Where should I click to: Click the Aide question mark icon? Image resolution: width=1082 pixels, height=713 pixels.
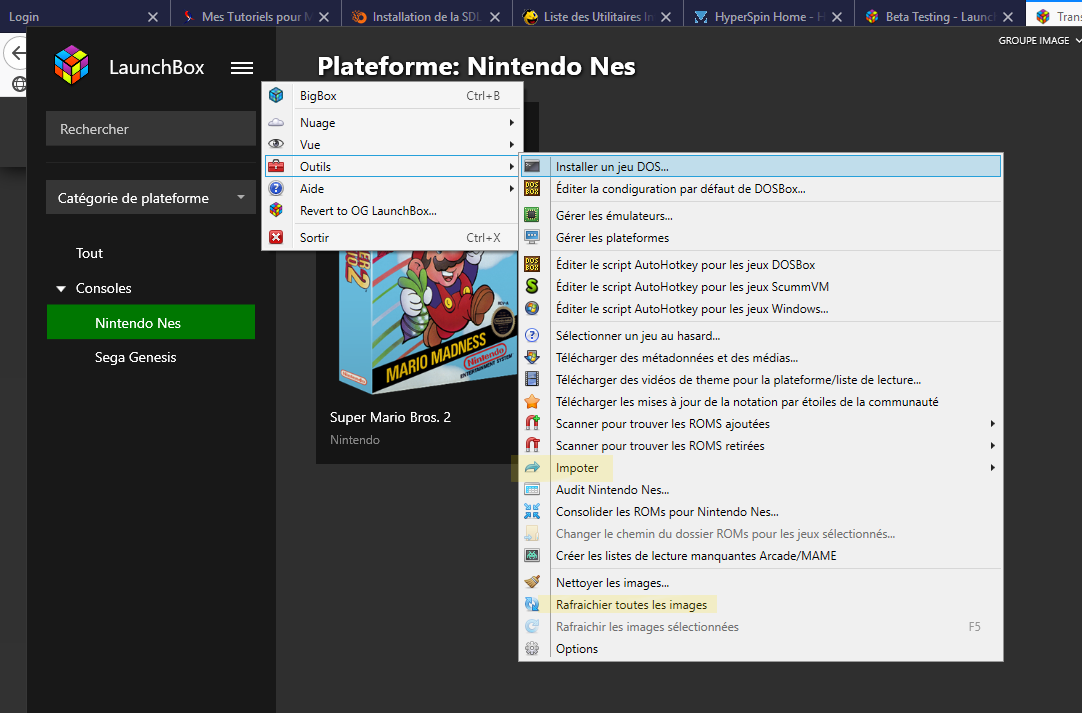[276, 188]
